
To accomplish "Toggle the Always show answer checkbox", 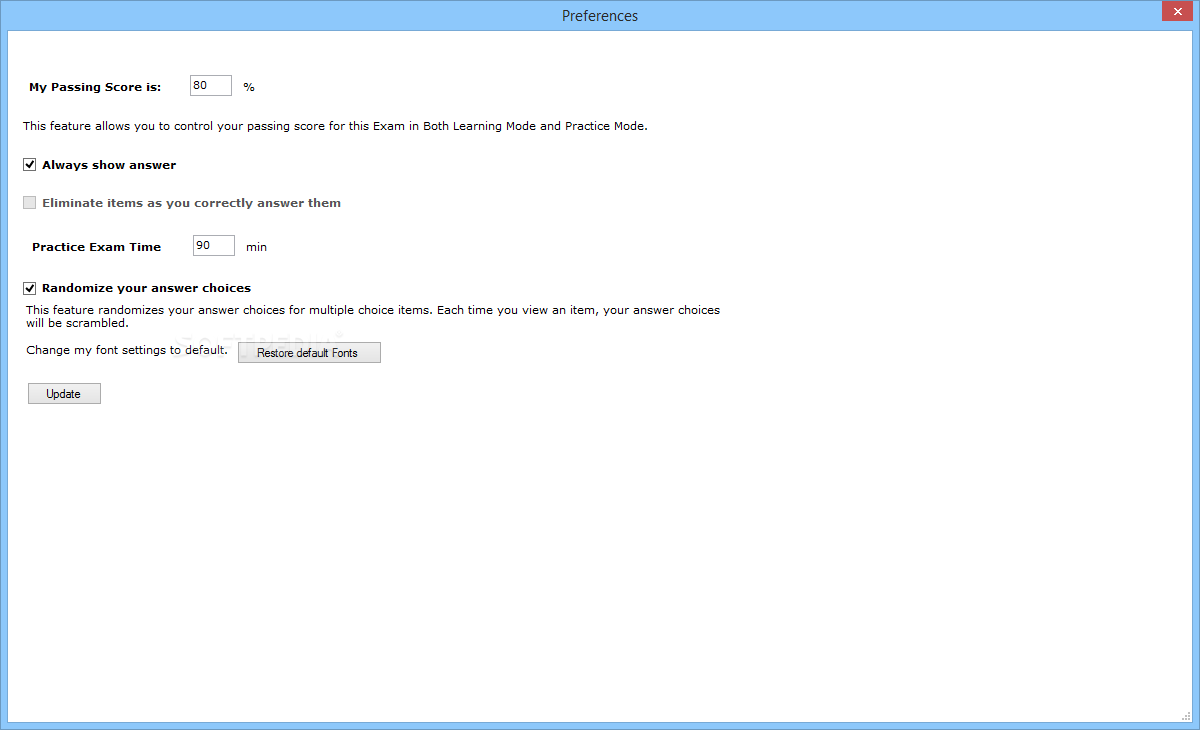I will 30,165.
